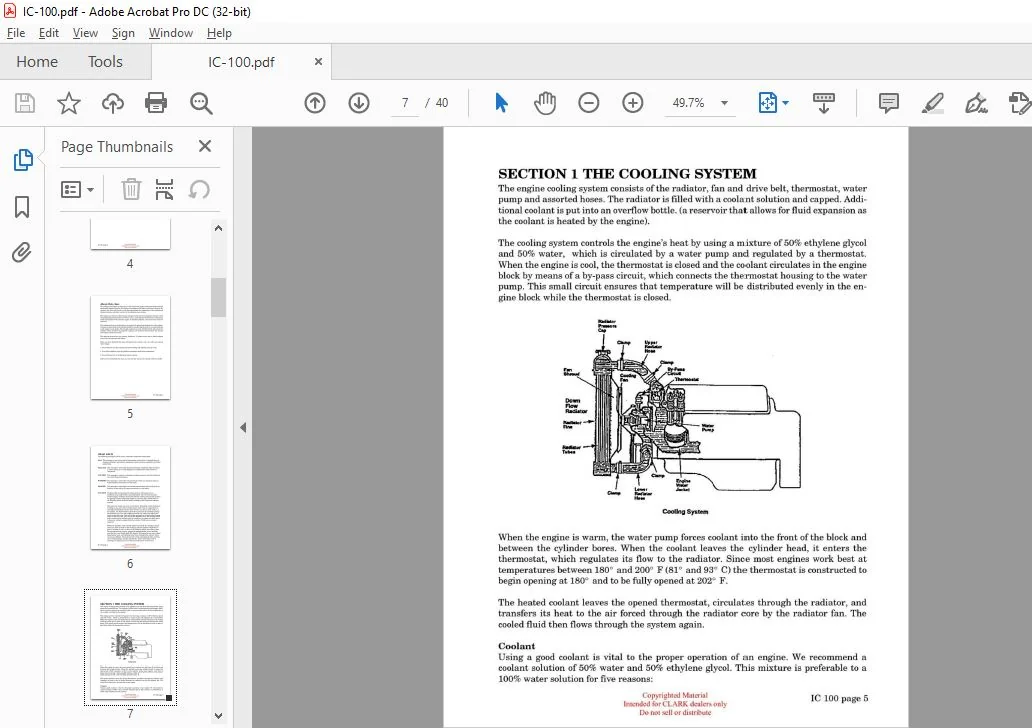The height and width of the screenshot is (728, 1032).
Task: Switch to Home tab
Action: pos(37,61)
